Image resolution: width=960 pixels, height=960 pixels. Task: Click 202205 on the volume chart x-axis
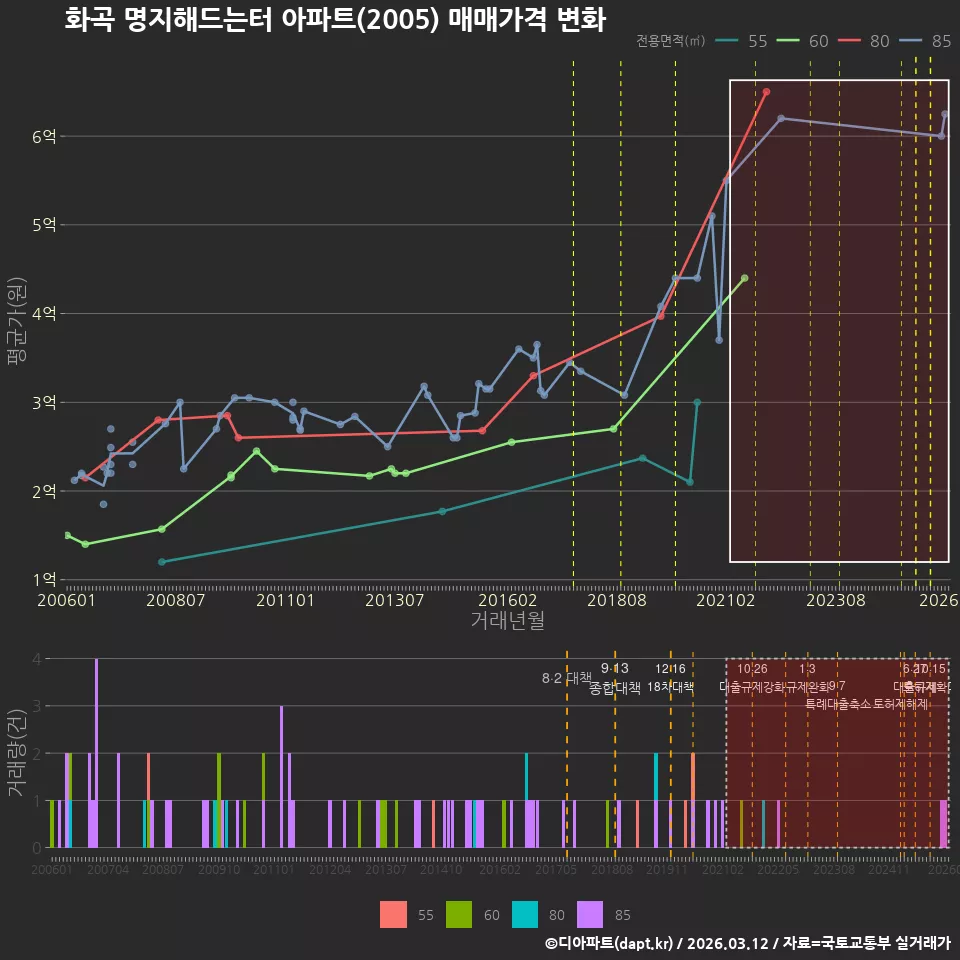[x=778, y=869]
